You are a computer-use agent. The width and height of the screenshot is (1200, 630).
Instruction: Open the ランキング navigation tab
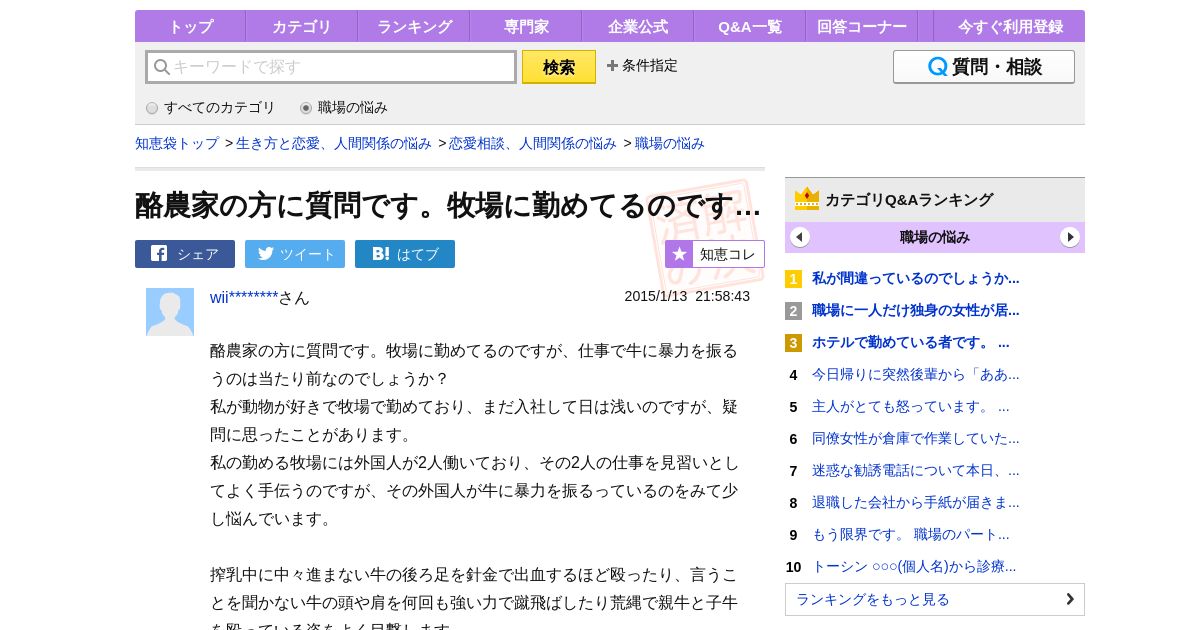[x=413, y=27]
